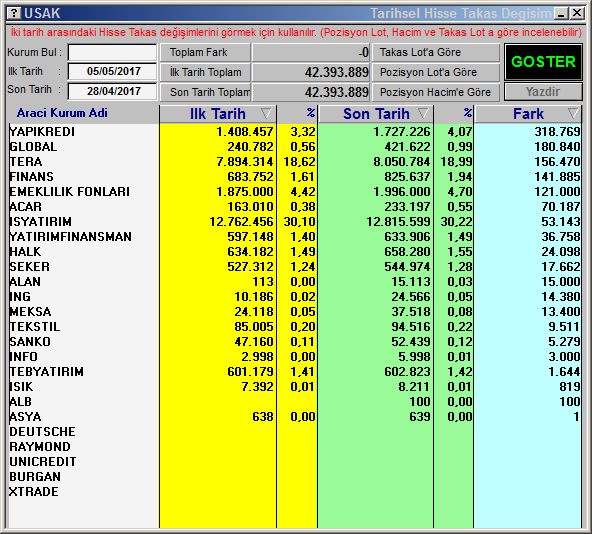Select the RAYMOND row
Viewport: 592px width, 534px height.
(x=294, y=447)
